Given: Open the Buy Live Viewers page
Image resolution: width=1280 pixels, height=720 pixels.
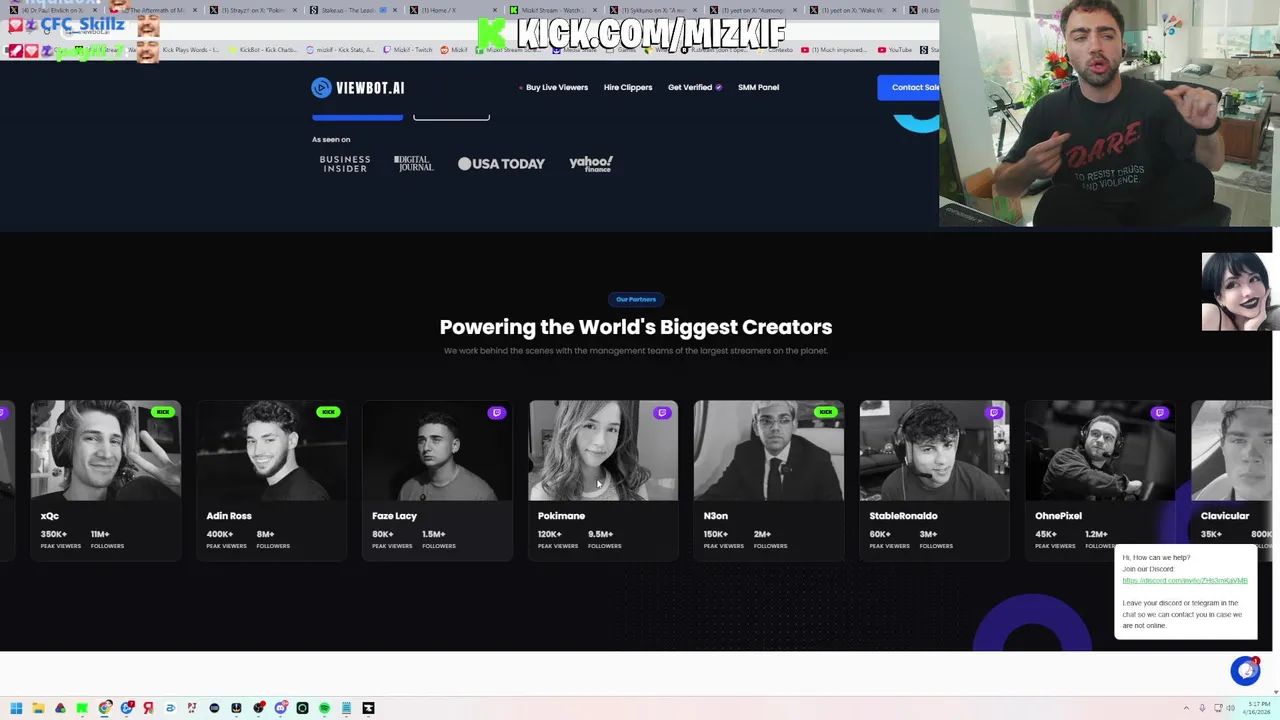Looking at the screenshot, I should [x=556, y=87].
